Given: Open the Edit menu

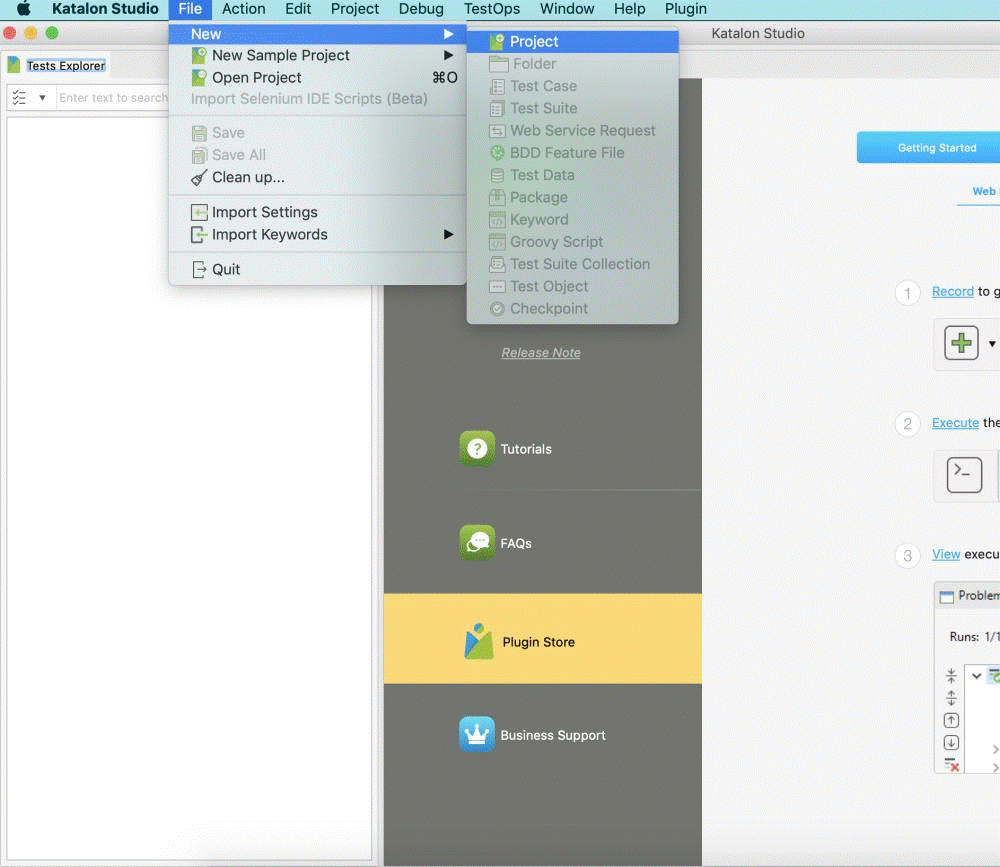Looking at the screenshot, I should [298, 9].
